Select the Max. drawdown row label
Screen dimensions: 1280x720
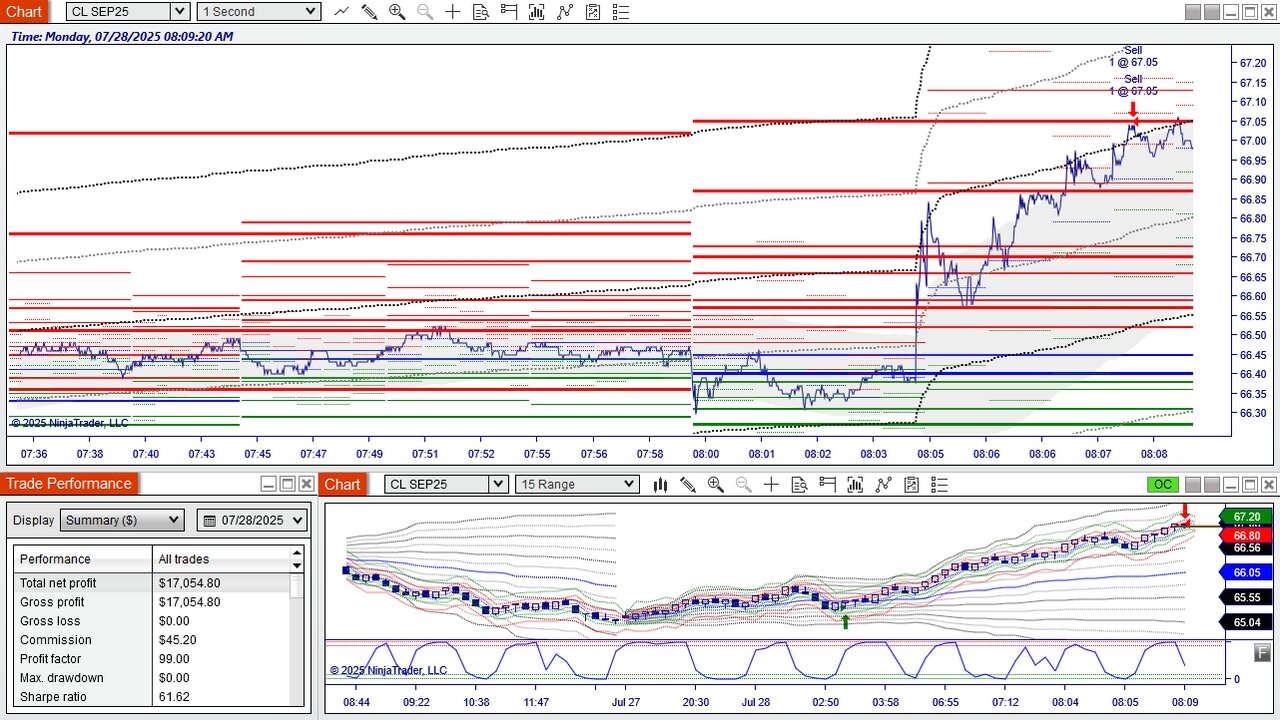[x=62, y=678]
